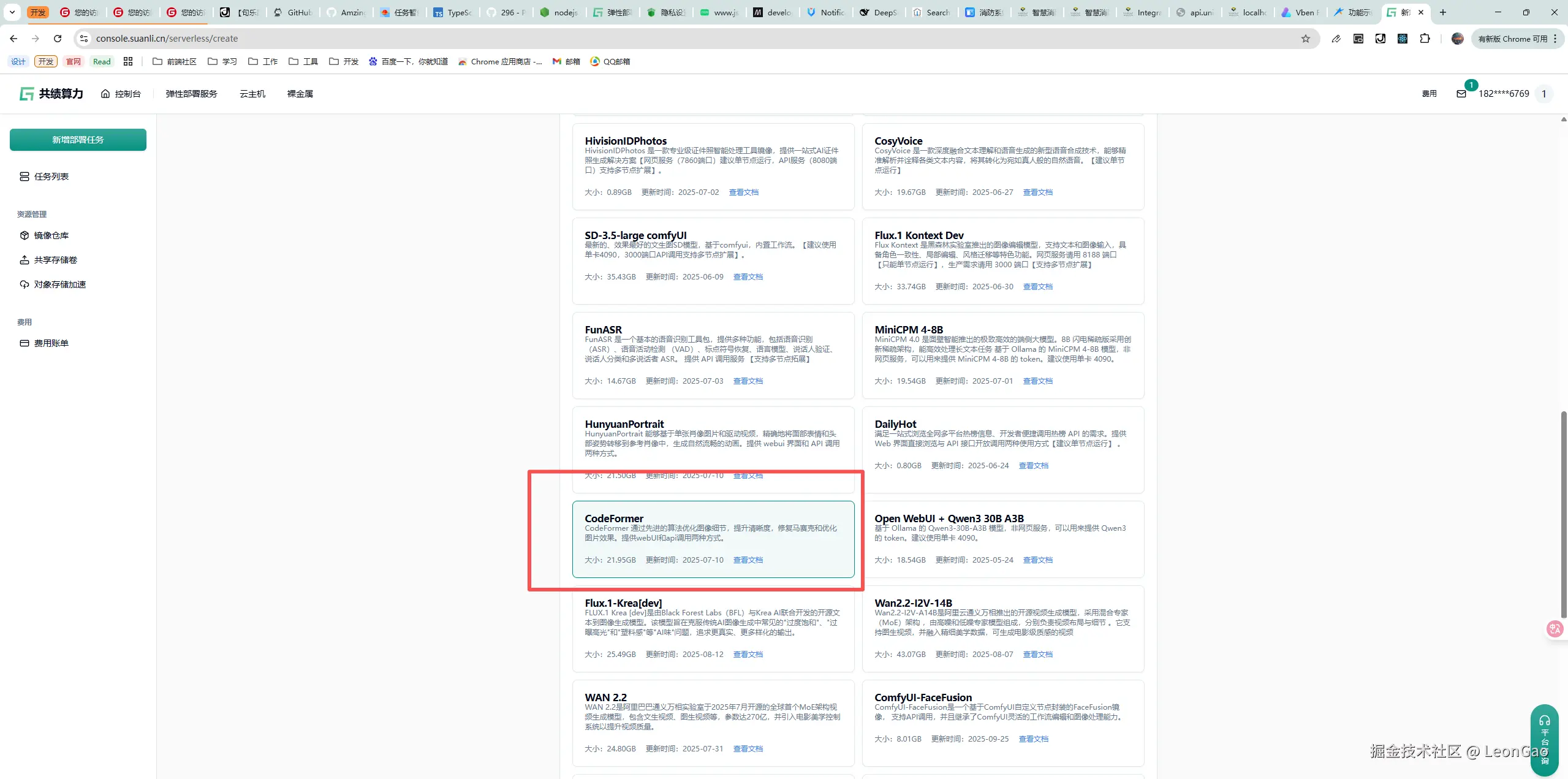Screen dimensions: 1568x779
Task: Open 任务列表 in the sidebar
Action: [x=51, y=177]
